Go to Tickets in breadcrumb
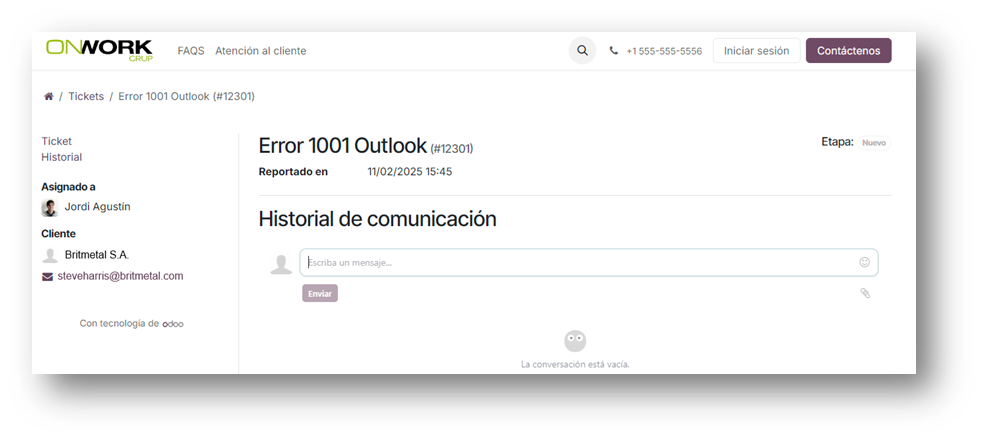Screen dimensions: 981x439 (86, 96)
